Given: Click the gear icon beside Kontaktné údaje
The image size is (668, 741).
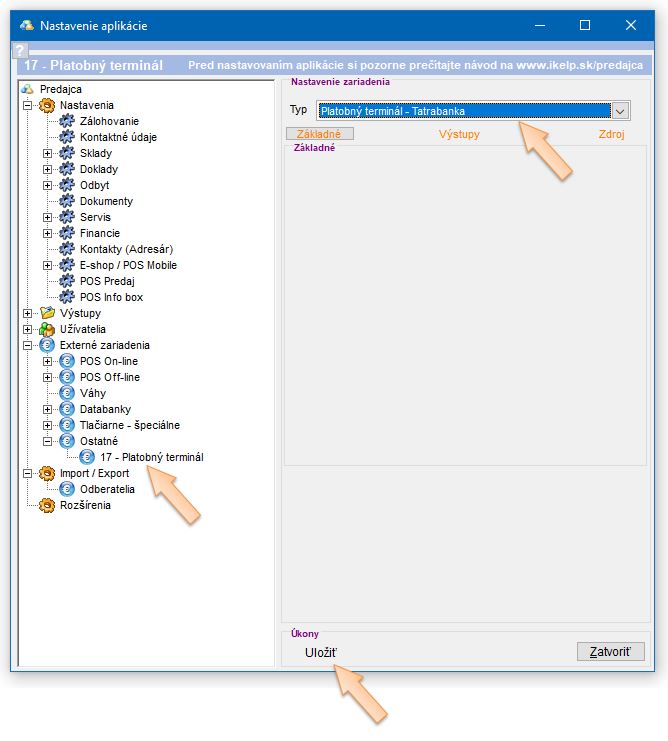Looking at the screenshot, I should pos(67,137).
